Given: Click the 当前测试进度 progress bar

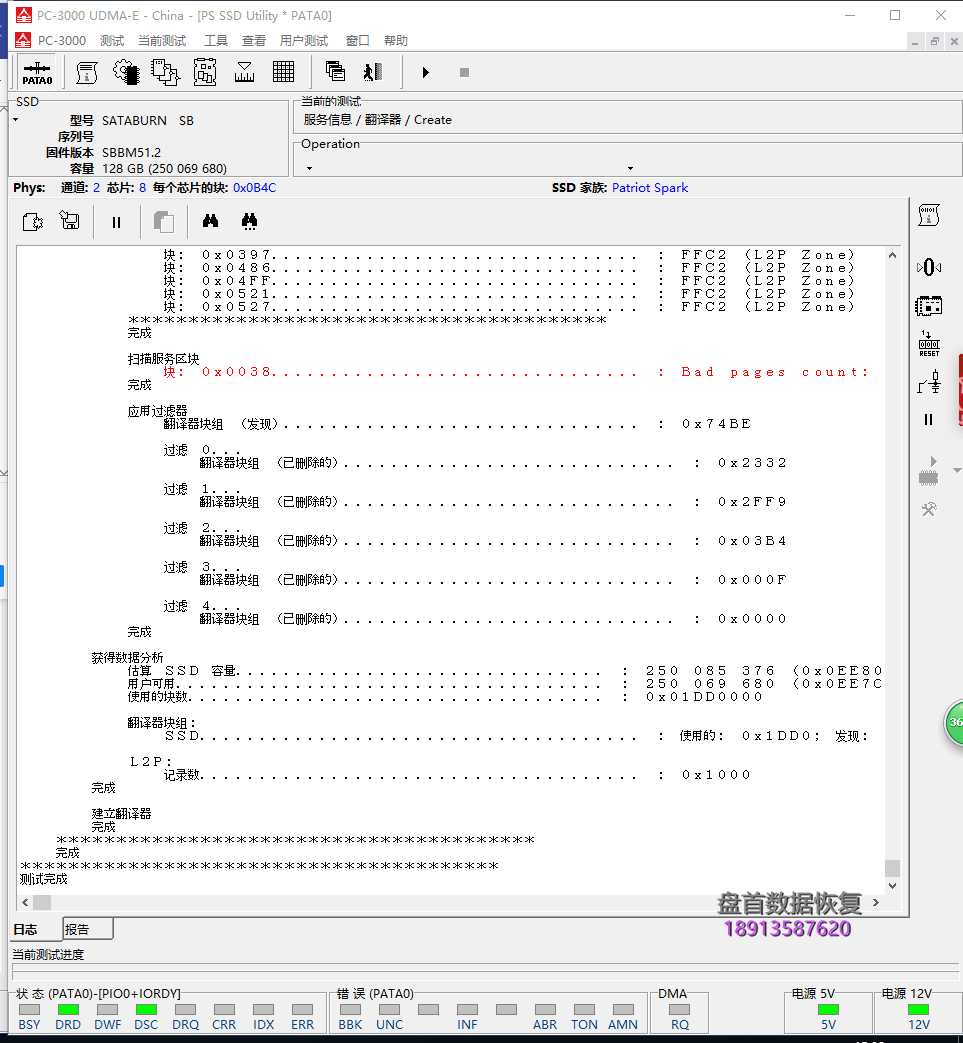Looking at the screenshot, I should coord(485,972).
